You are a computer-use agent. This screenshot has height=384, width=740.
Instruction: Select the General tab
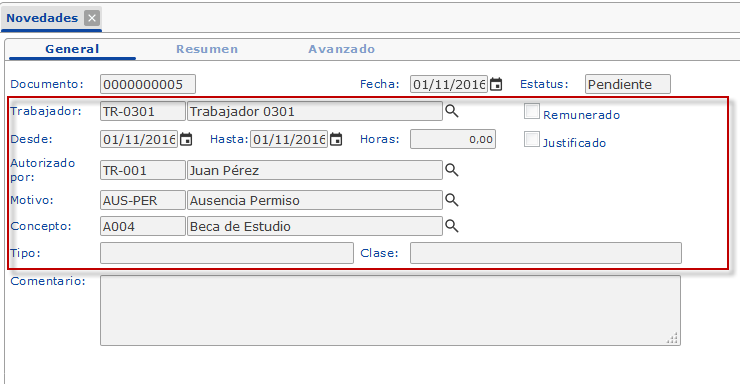tap(72, 49)
